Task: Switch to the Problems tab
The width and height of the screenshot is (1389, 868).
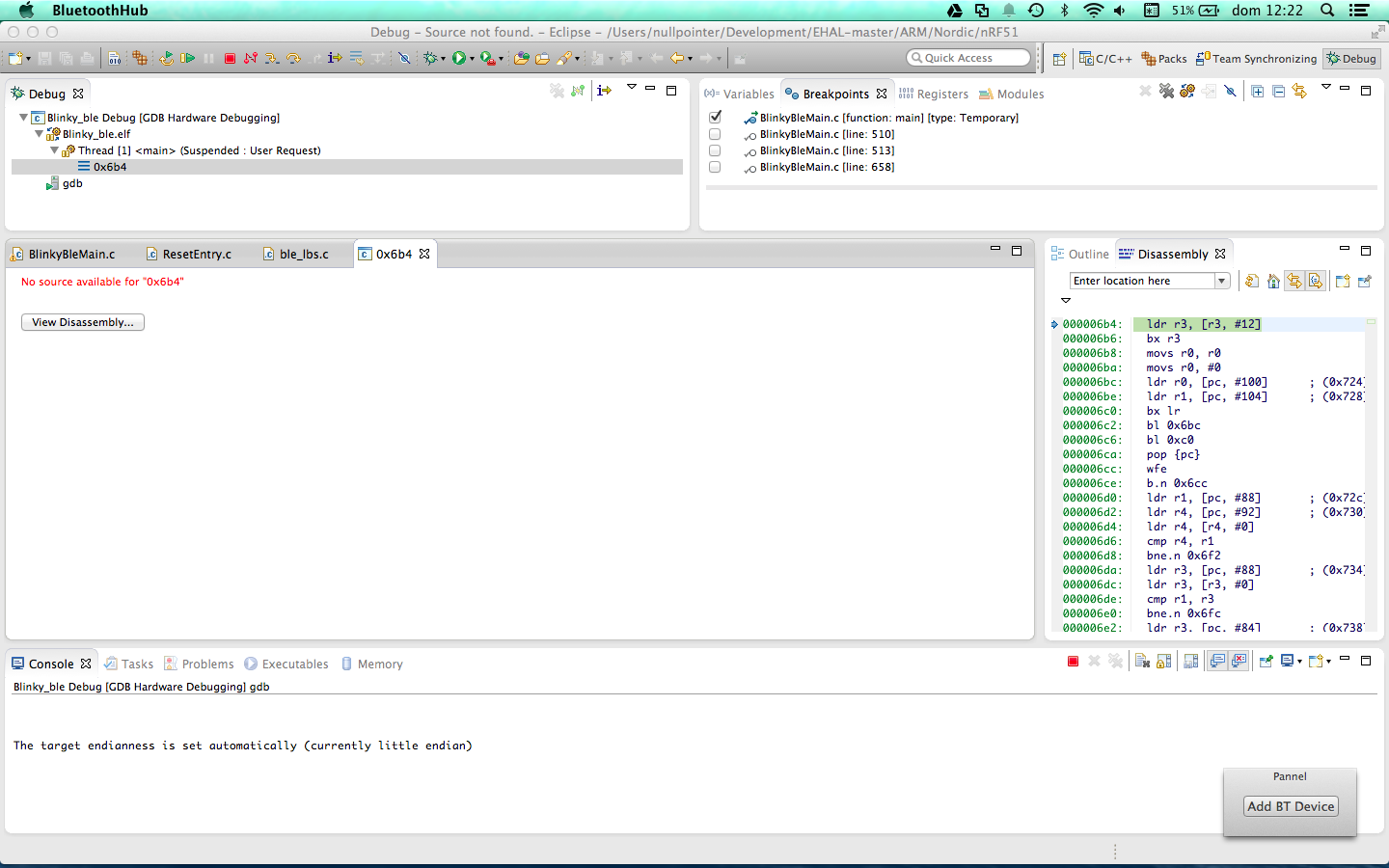Action: [x=199, y=664]
